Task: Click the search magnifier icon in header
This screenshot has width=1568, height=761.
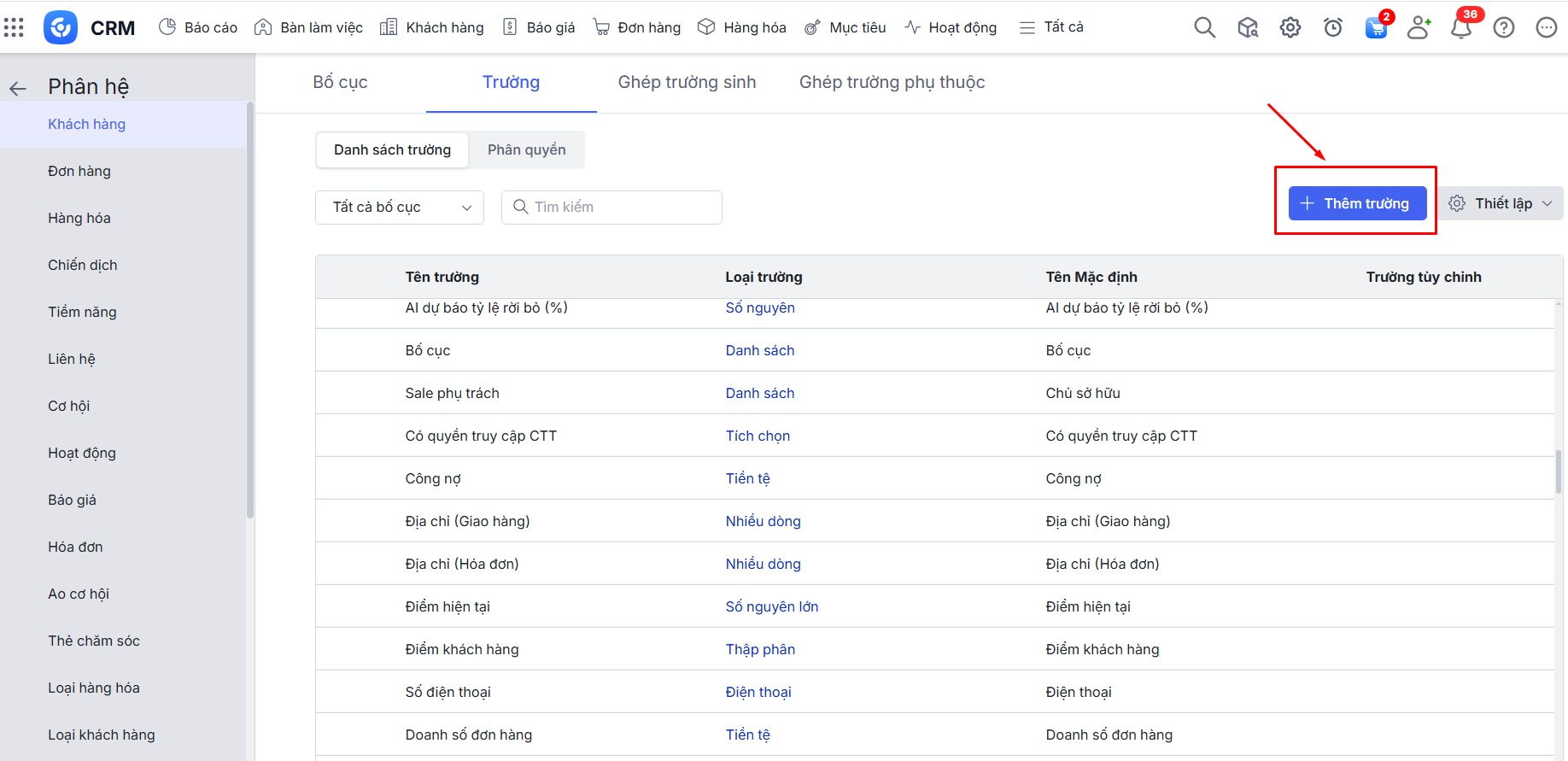Action: [x=1204, y=27]
